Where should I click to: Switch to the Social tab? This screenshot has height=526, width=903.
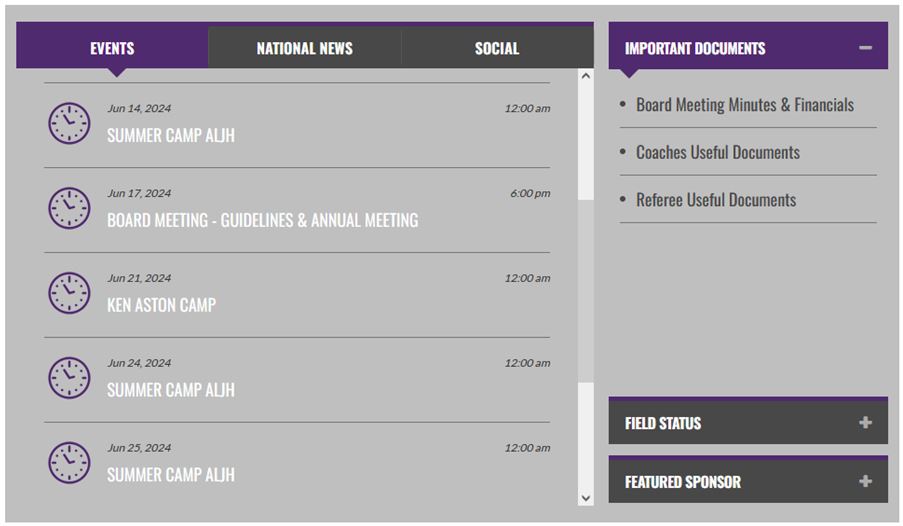(x=496, y=48)
